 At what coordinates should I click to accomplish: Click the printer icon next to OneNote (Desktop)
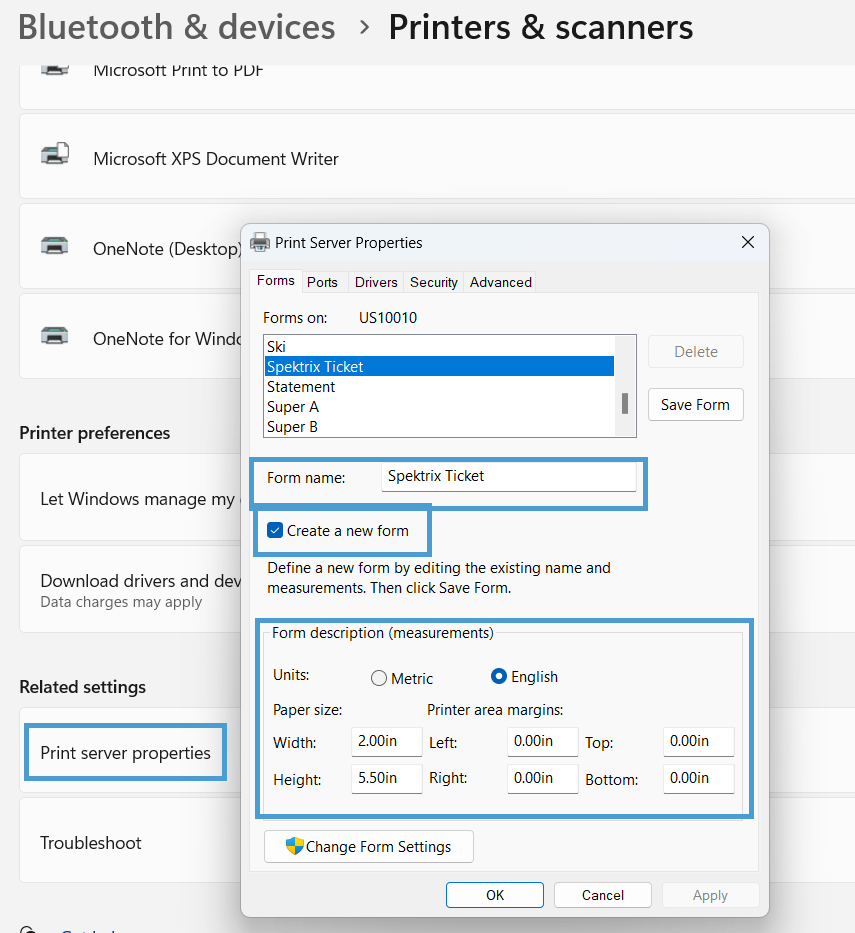(54, 243)
